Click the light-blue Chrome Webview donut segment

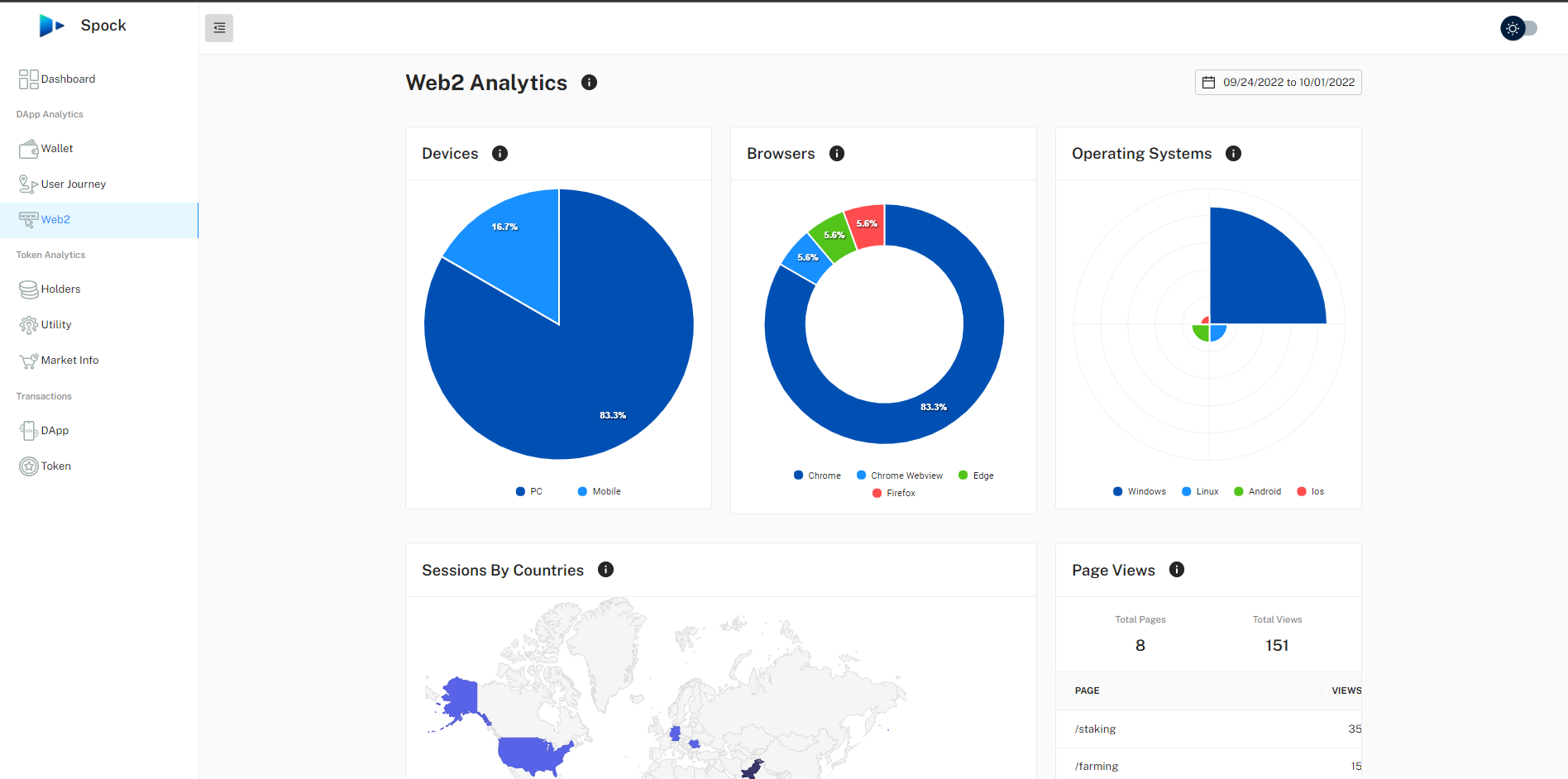[806, 258]
